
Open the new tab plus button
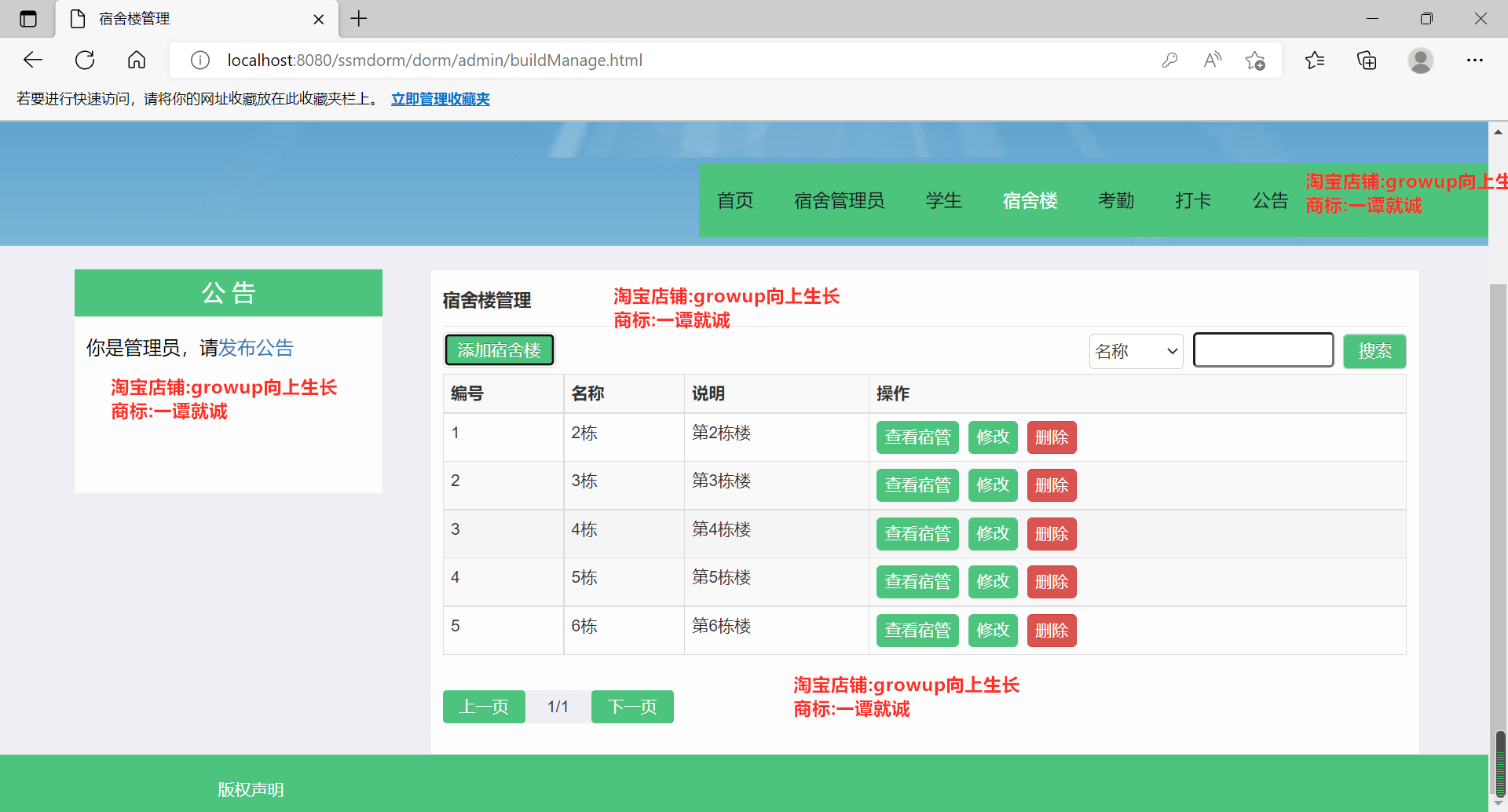359,19
